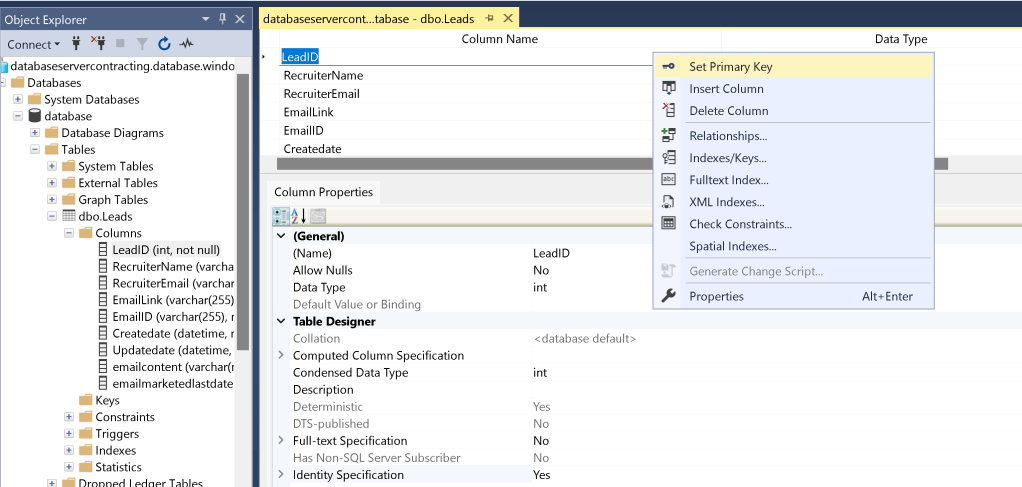This screenshot has width=1022, height=487.
Task: Click the folder icon beside Graph Tables
Action: coord(68,199)
